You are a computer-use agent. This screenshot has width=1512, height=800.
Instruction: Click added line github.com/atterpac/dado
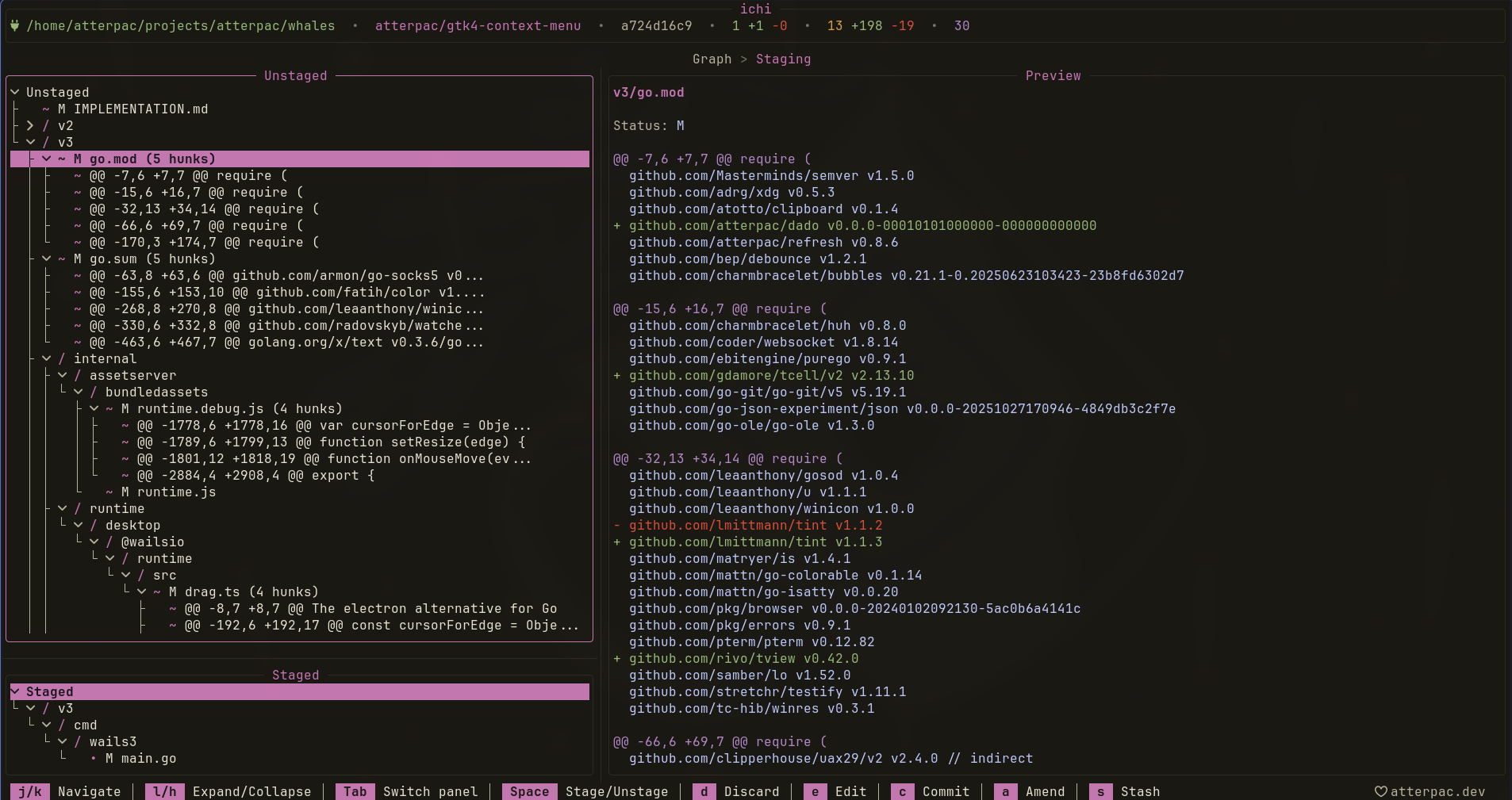tap(854, 225)
